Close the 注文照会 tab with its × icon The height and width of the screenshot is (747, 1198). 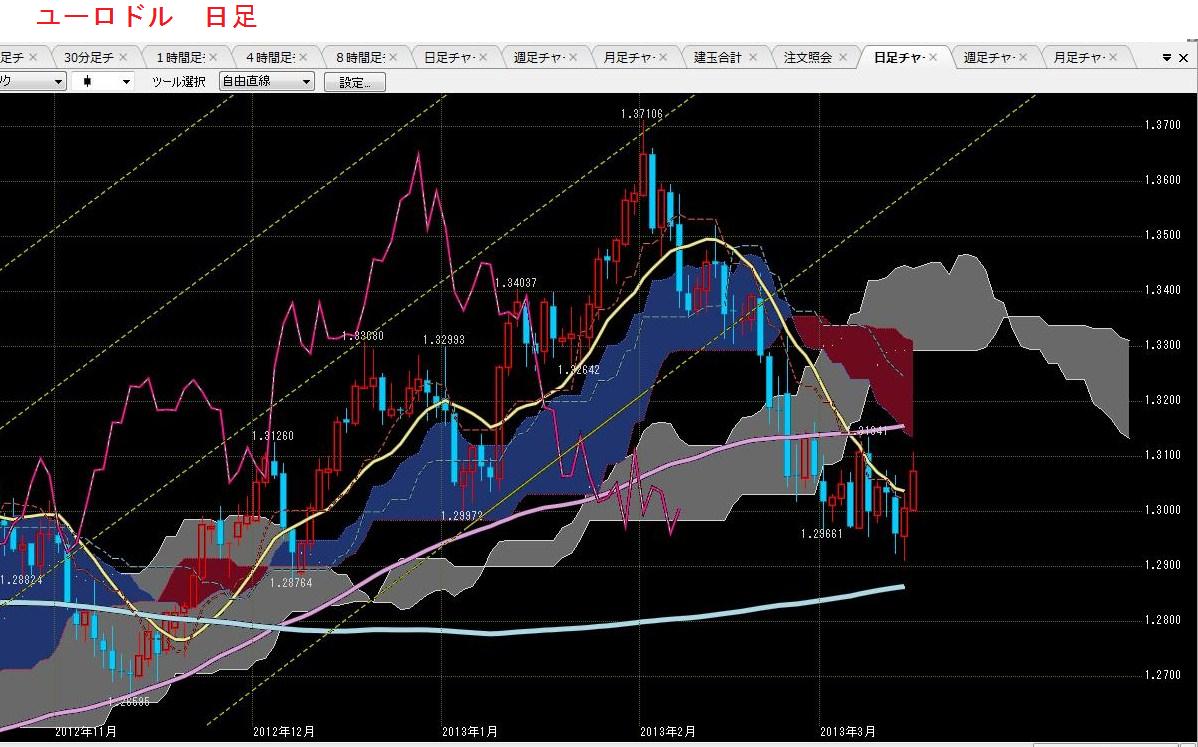click(843, 57)
